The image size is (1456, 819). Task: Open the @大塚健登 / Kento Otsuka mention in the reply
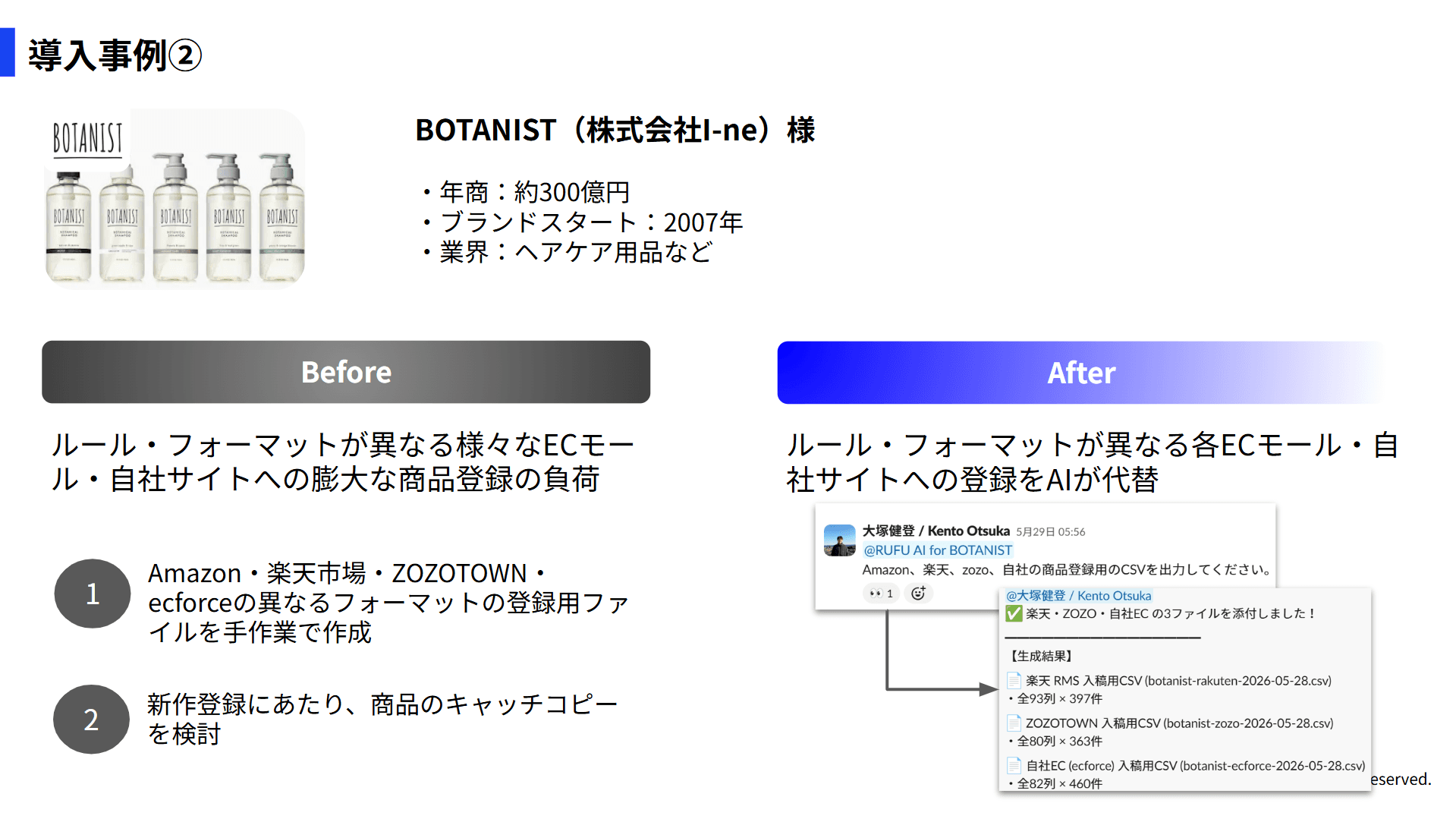1078,596
